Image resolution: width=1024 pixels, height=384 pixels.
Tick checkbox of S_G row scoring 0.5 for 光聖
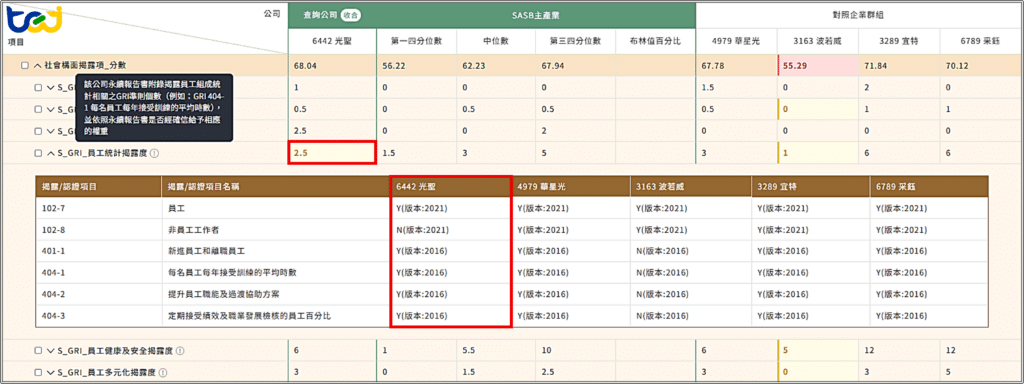pyautogui.click(x=38, y=110)
